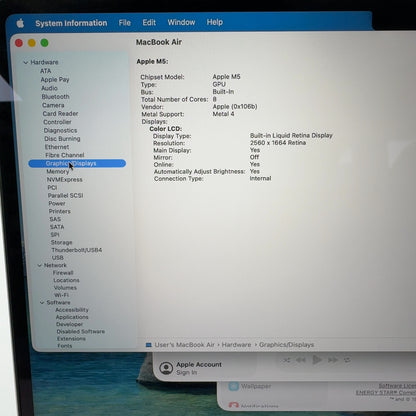Screen dimensions: 416x416
Task: Click the play button in media controls
Action: 317,360
